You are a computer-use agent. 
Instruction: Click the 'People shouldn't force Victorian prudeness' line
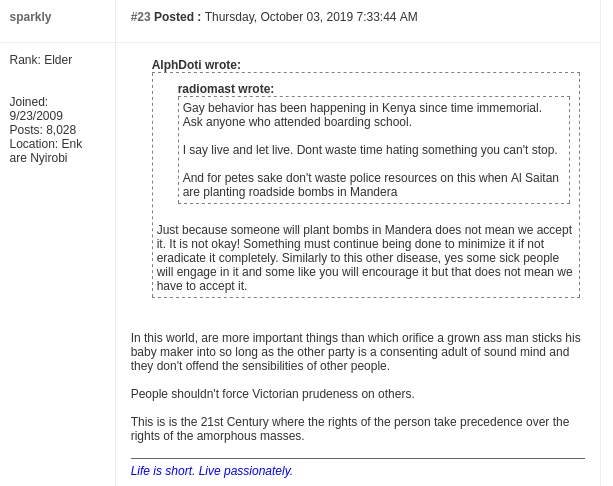(272, 394)
